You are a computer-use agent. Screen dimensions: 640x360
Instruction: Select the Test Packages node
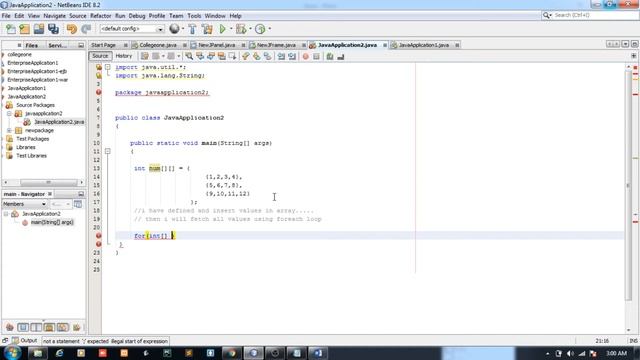pyautogui.click(x=32, y=139)
